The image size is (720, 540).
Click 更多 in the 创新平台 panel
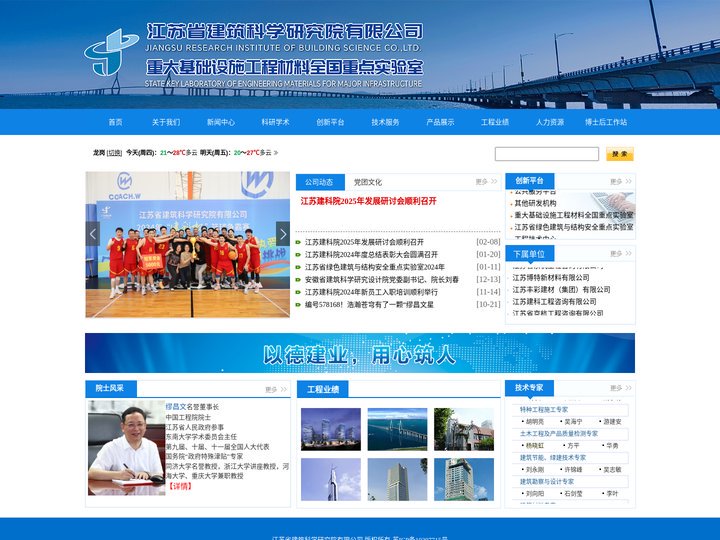621,181
